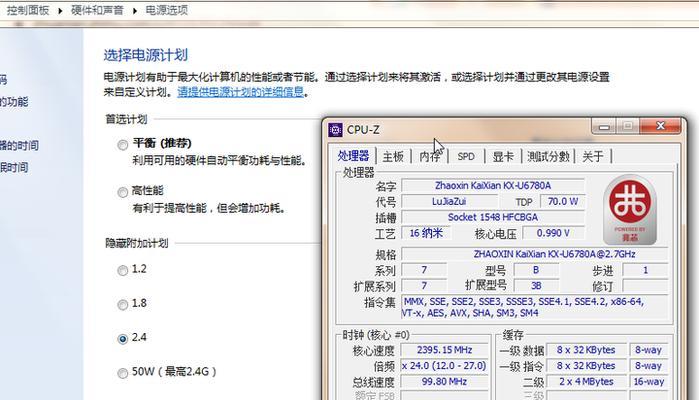This screenshot has height=400, width=699.
Task: Select the 1.2 power plan
Action: (x=123, y=270)
